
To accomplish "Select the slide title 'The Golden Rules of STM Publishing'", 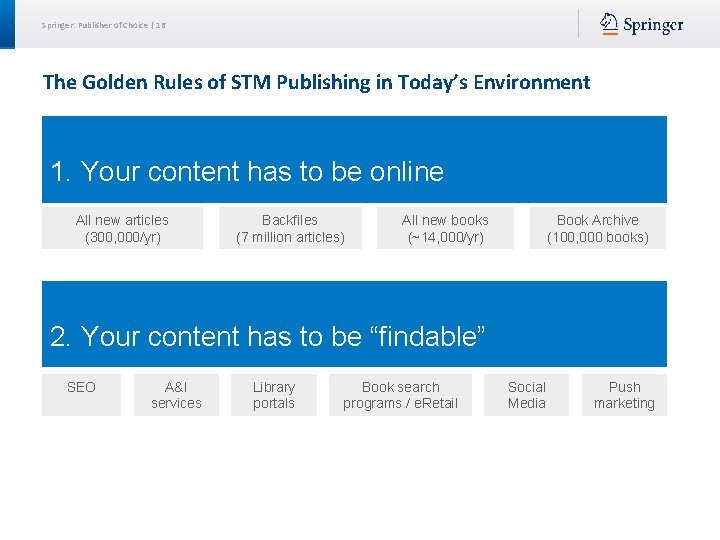I will pyautogui.click(x=316, y=82).
